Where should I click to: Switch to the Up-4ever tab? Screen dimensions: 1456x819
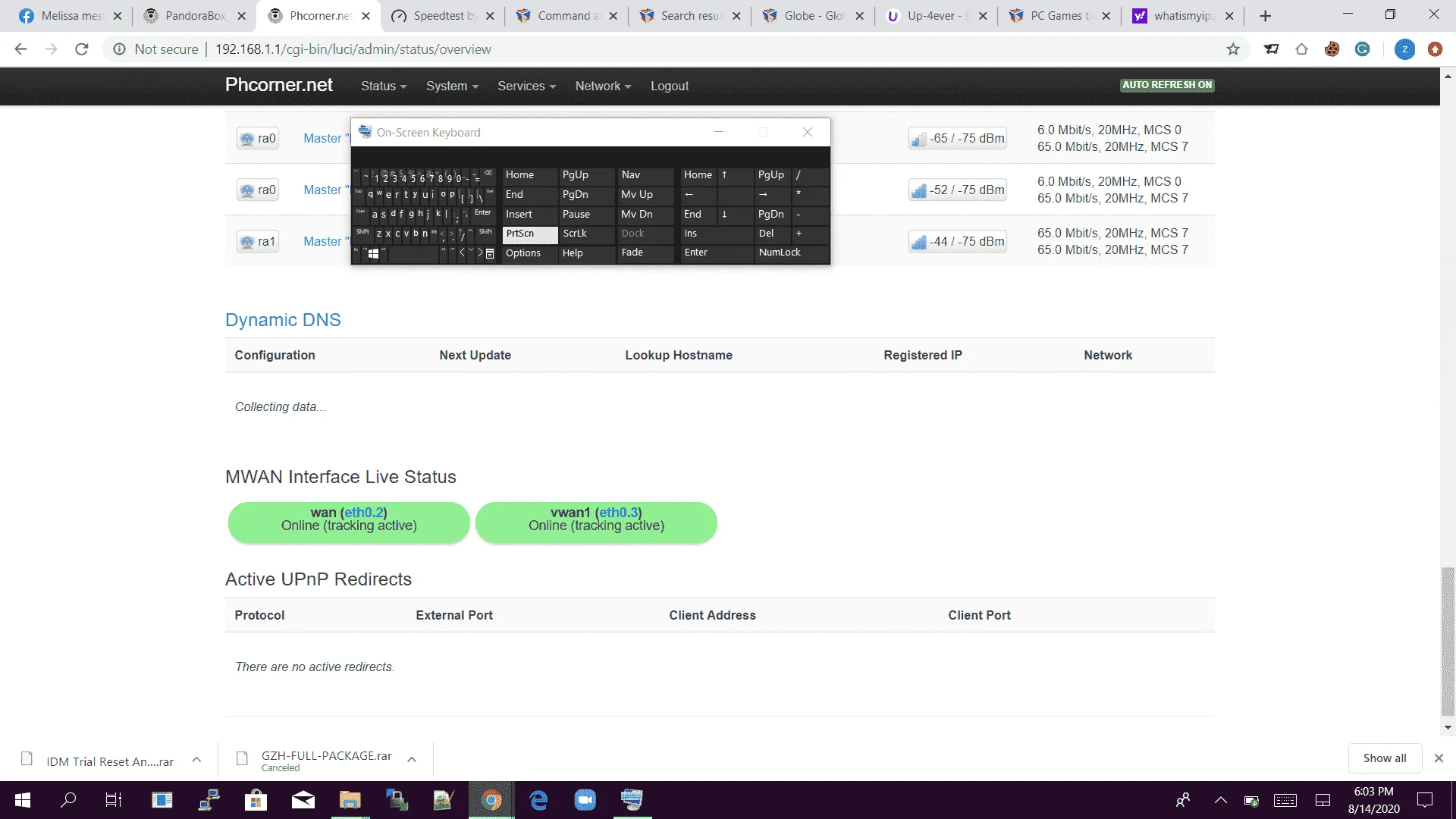(937, 16)
